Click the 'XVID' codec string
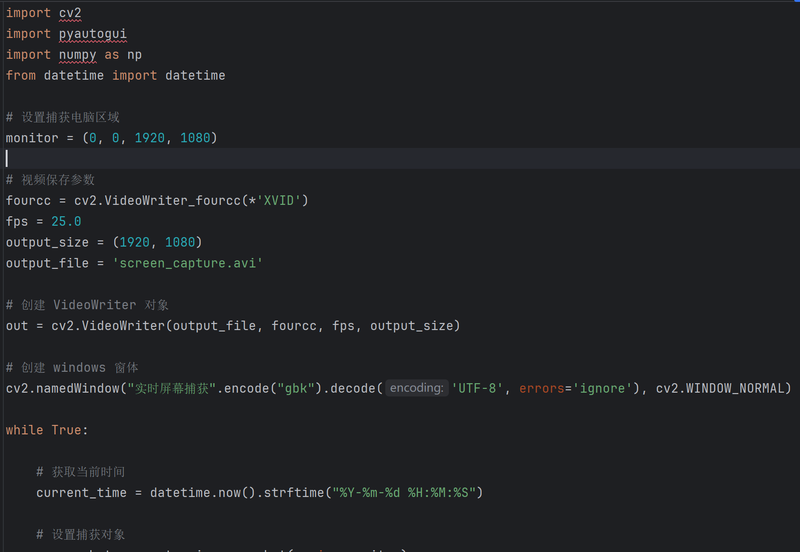This screenshot has width=800, height=552. tap(282, 200)
